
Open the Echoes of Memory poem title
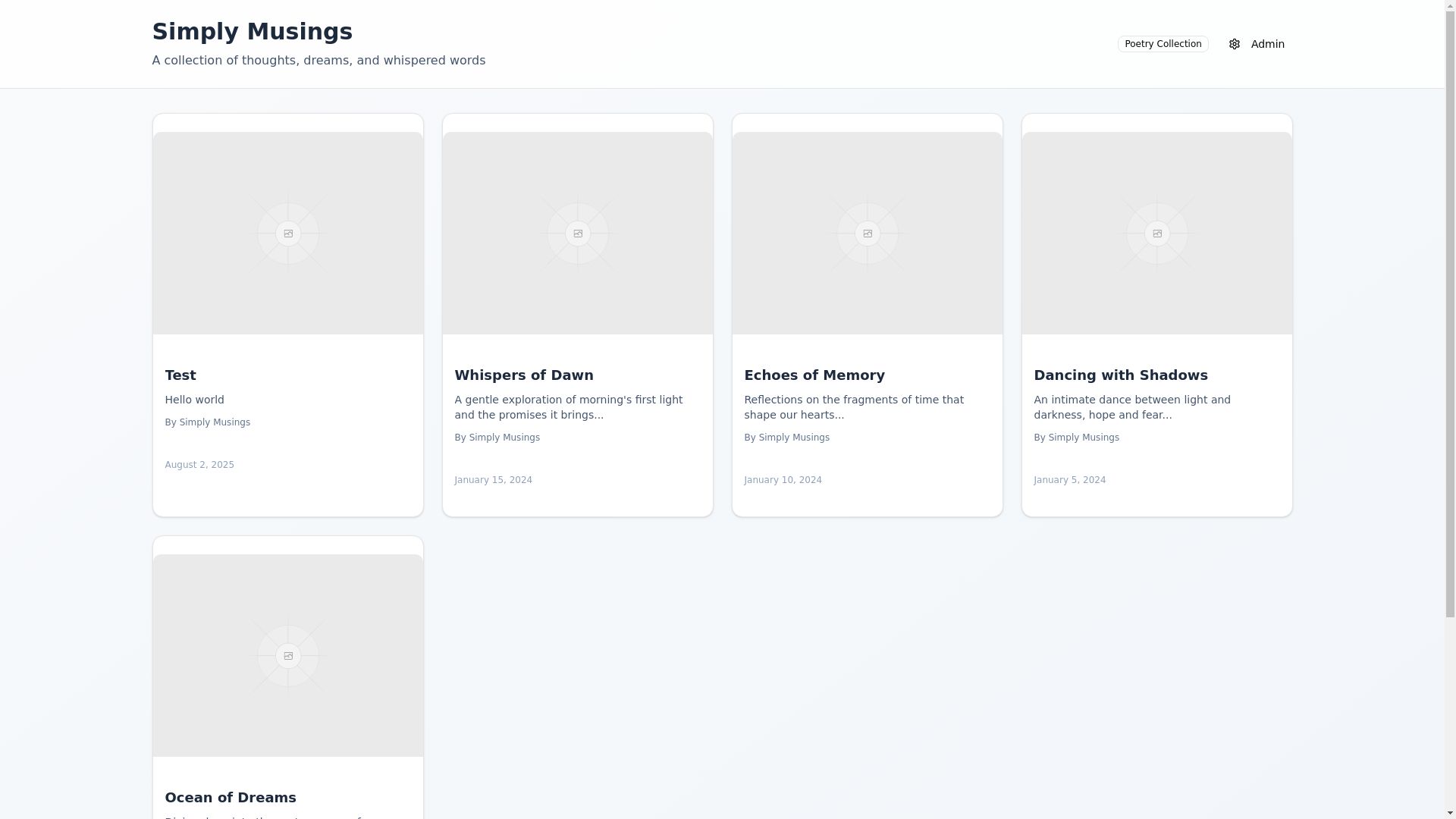pyautogui.click(x=814, y=375)
